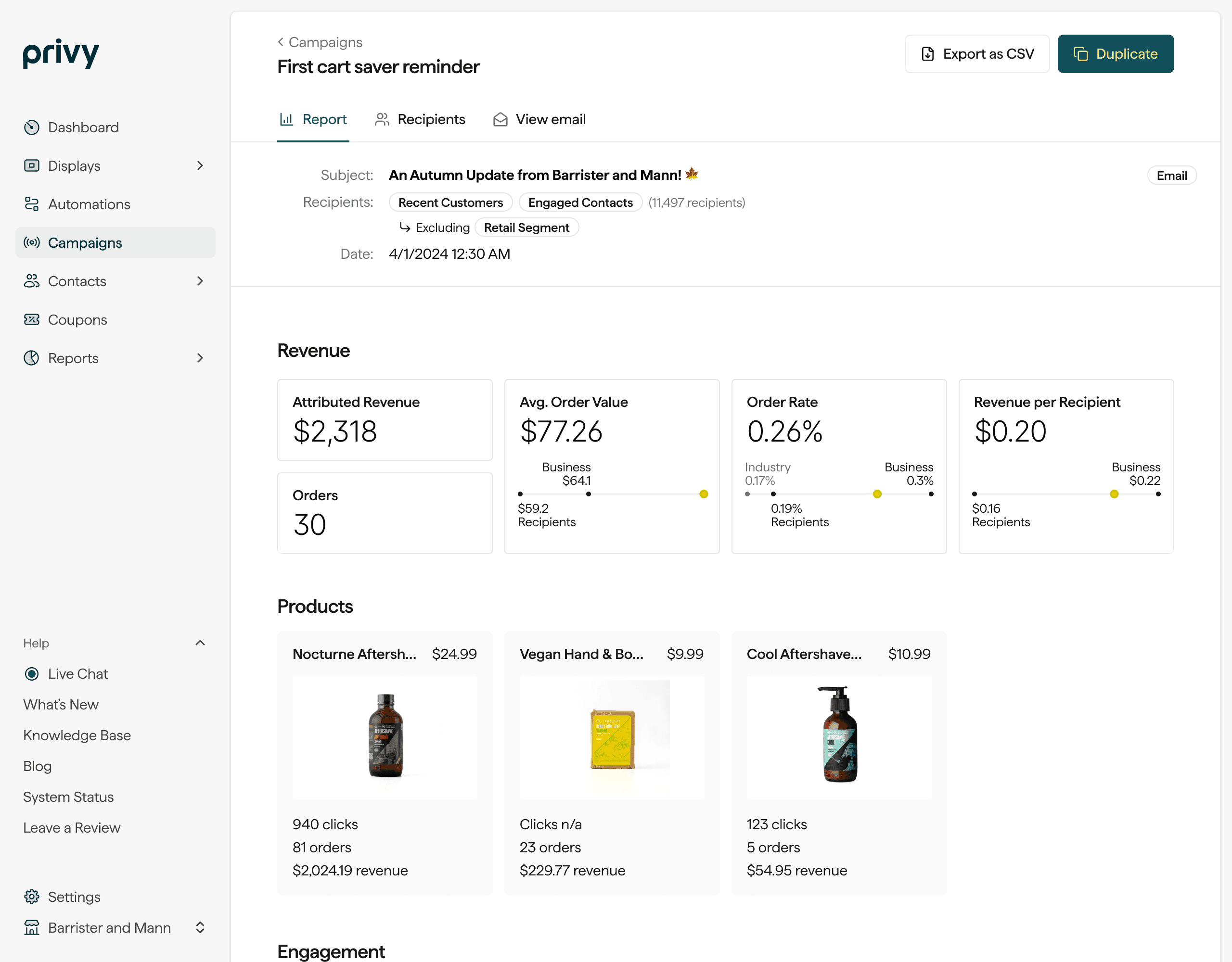The width and height of the screenshot is (1232, 962).
Task: Click yellow marker on Order Rate scale
Action: (x=877, y=494)
